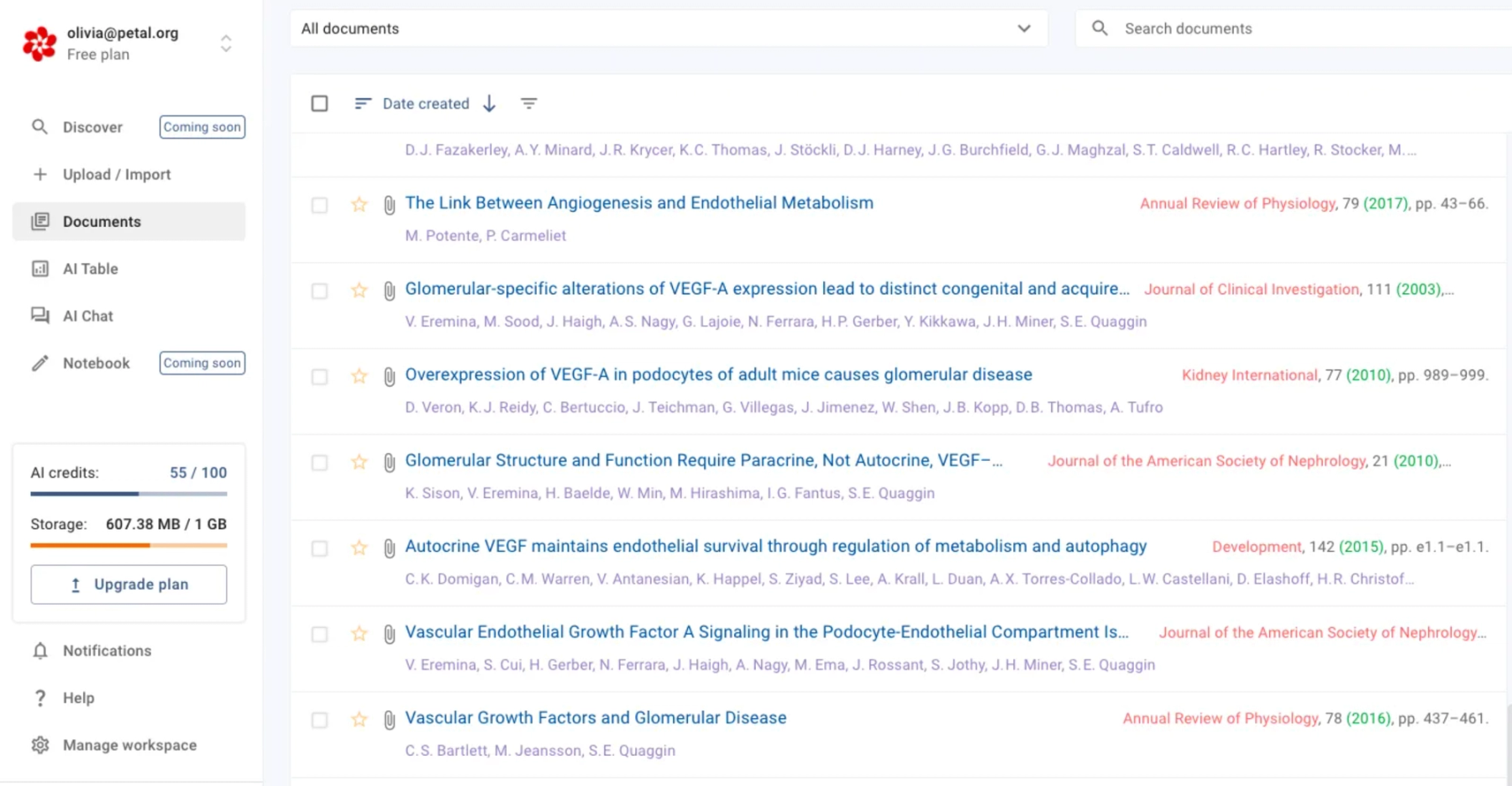
Task: Click the Manage workspace gear icon
Action: click(40, 745)
